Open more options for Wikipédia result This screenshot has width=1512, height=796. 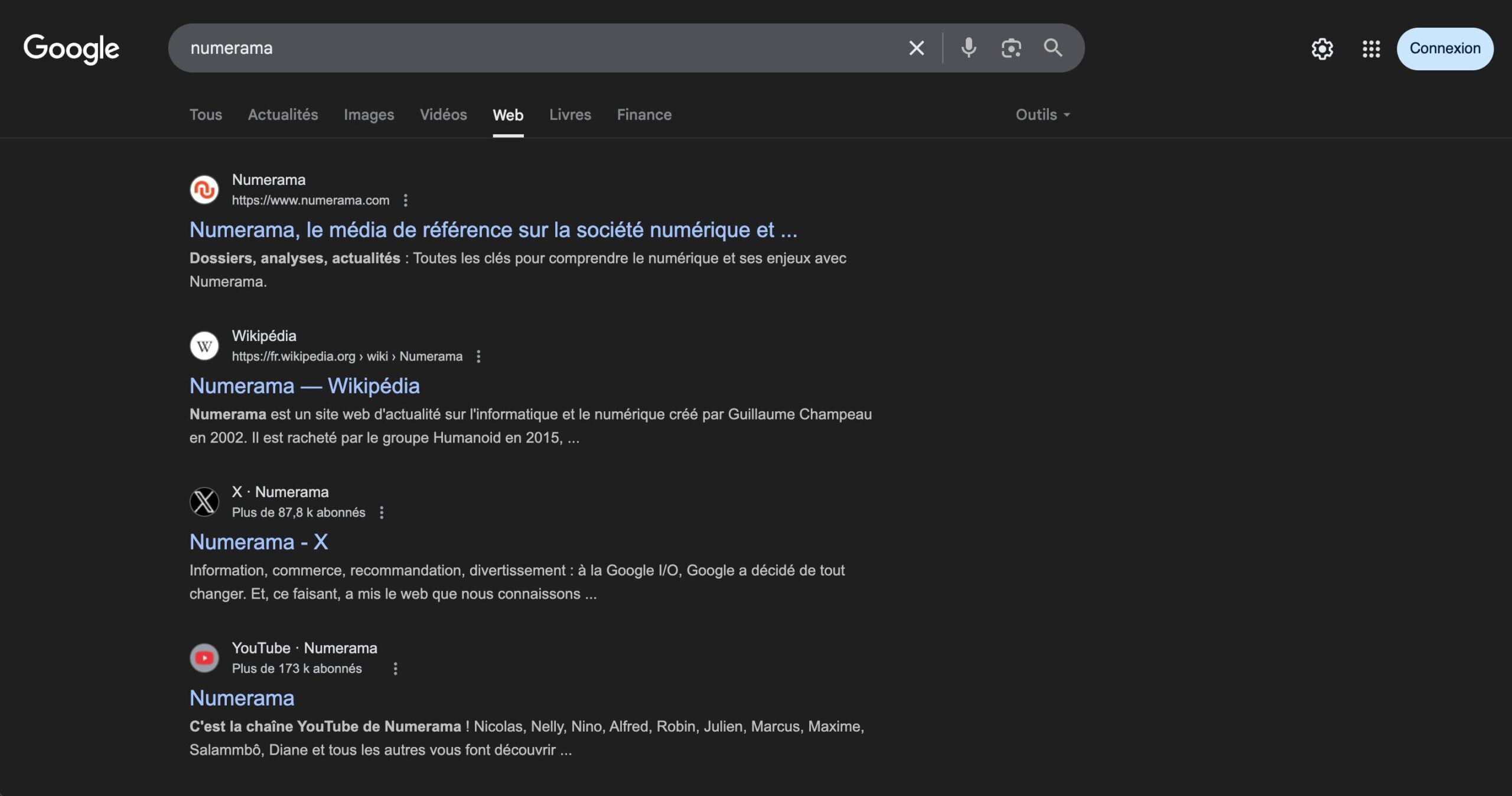[x=478, y=356]
